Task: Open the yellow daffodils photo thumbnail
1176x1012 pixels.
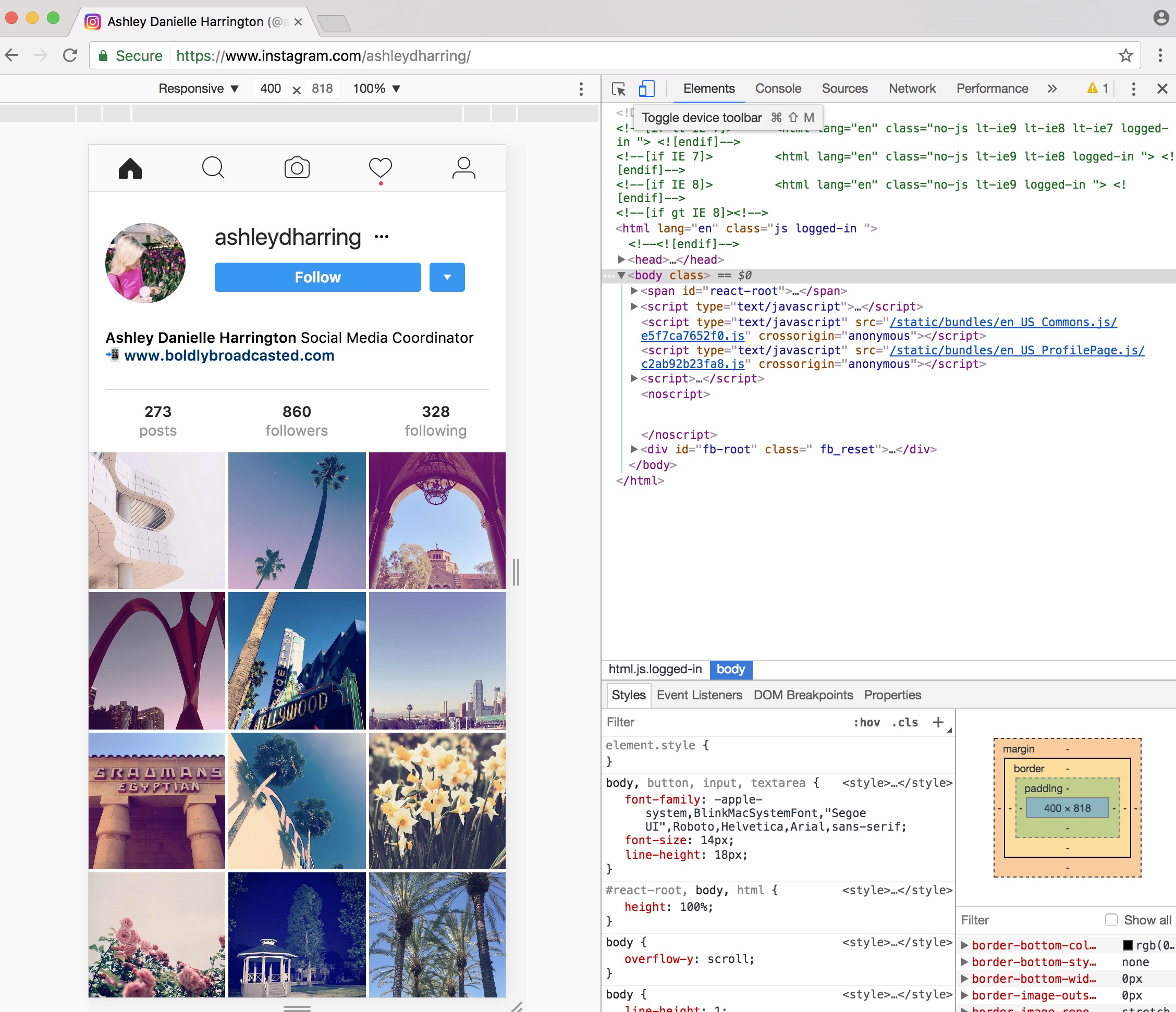Action: click(437, 801)
